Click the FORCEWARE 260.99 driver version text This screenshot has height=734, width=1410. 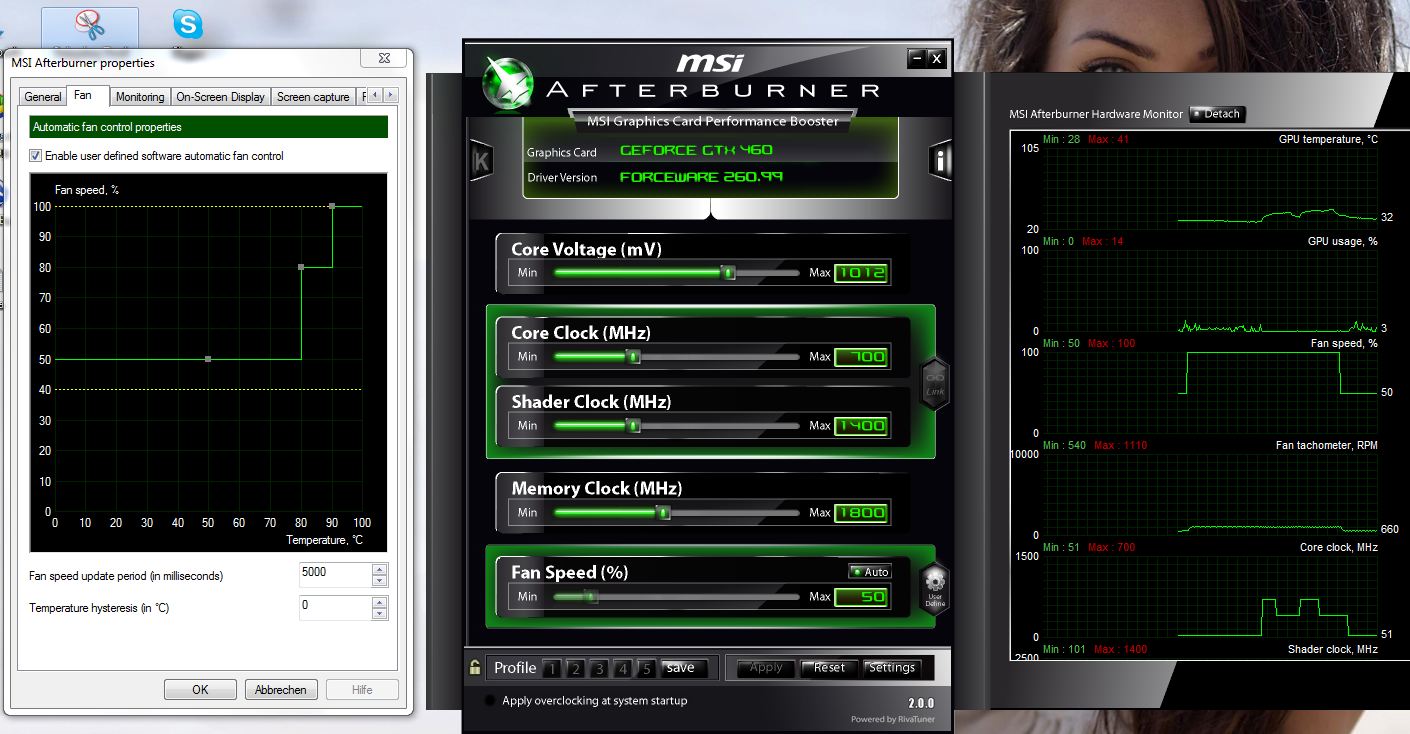[x=701, y=177]
